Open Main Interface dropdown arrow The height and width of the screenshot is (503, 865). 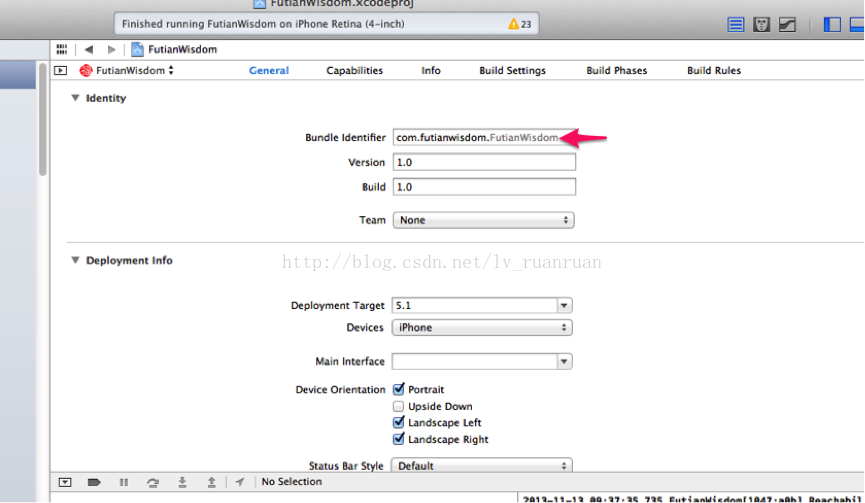(564, 361)
